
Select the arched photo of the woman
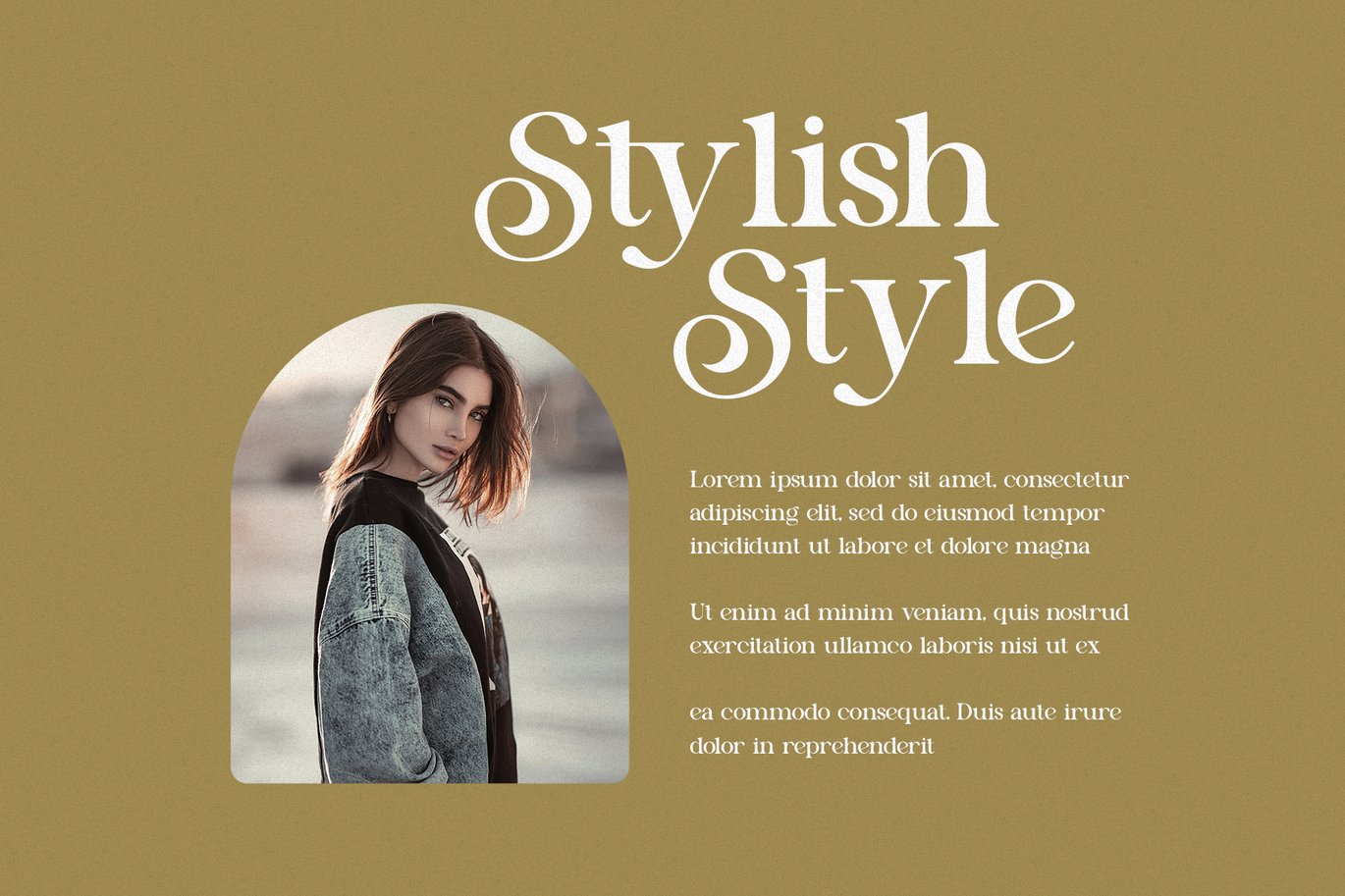(430, 544)
